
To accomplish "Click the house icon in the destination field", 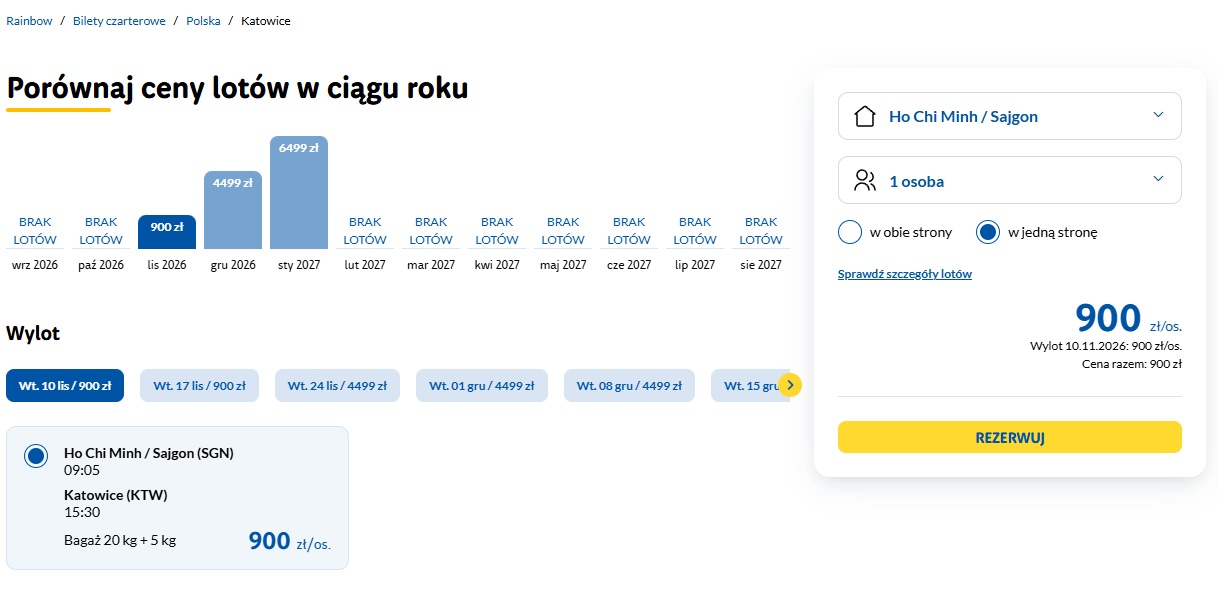I will (865, 116).
